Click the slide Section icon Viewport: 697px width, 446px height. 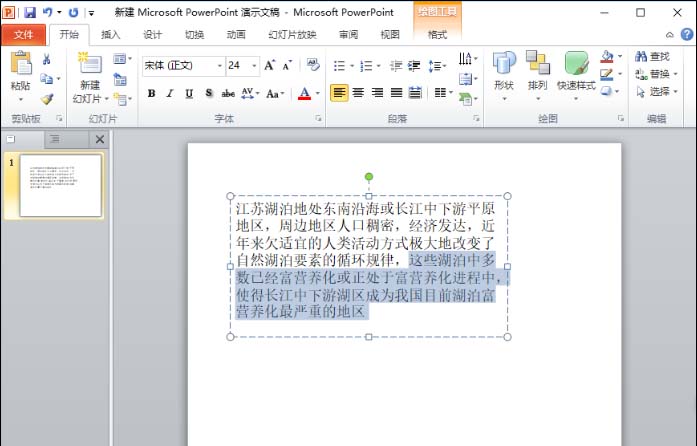click(x=120, y=99)
